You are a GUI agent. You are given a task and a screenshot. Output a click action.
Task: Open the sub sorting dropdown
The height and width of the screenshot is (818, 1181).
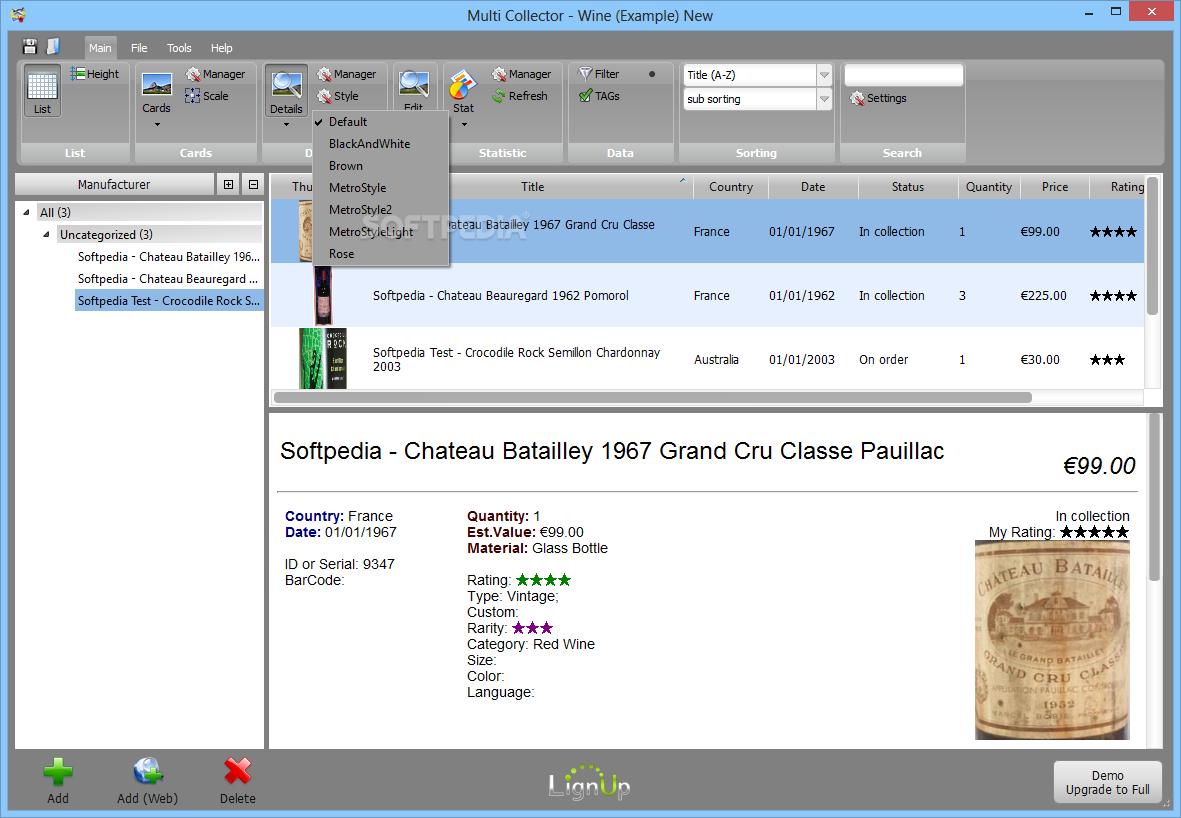coord(824,99)
